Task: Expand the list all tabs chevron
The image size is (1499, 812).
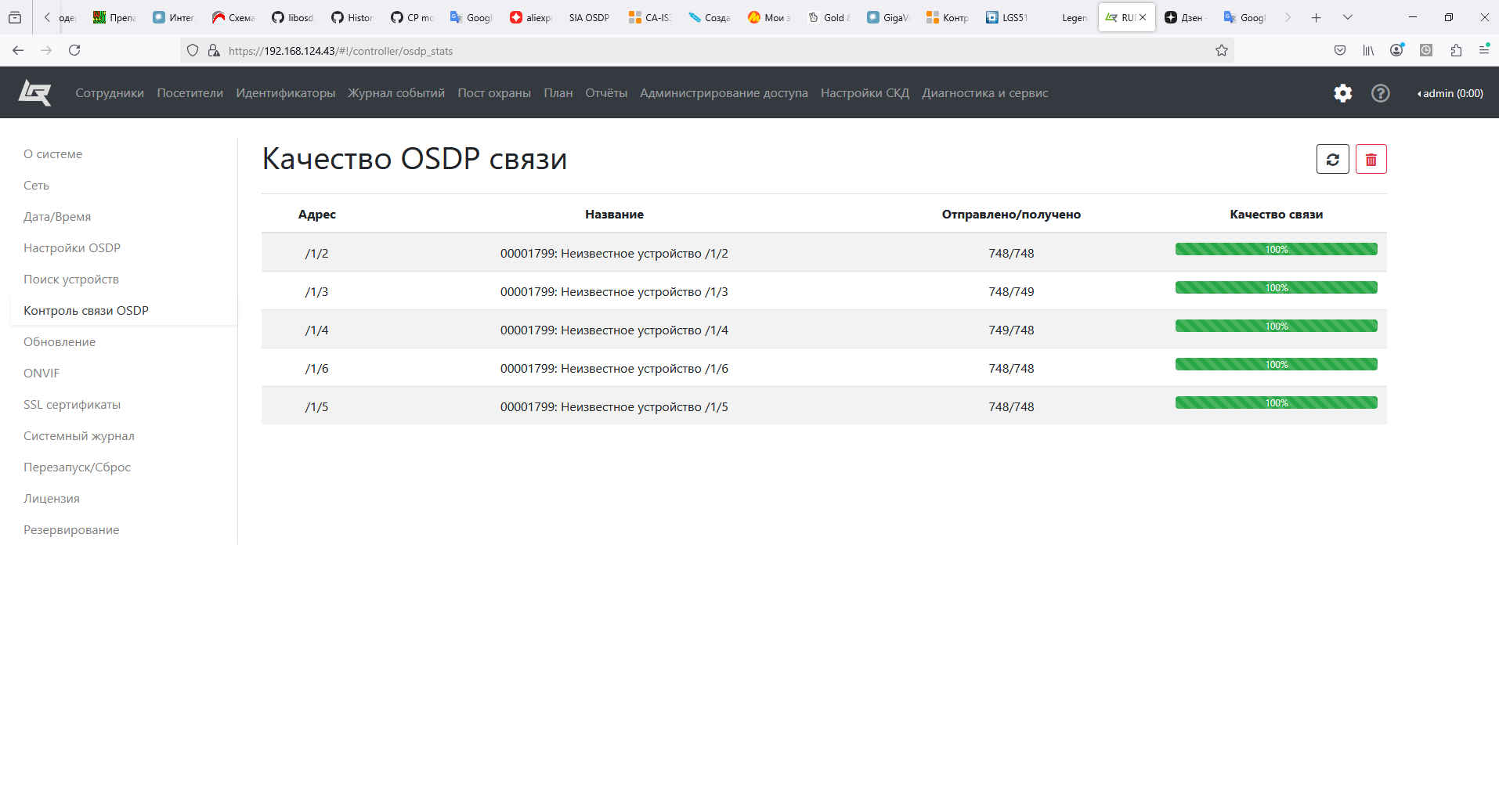Action: pyautogui.click(x=1347, y=17)
